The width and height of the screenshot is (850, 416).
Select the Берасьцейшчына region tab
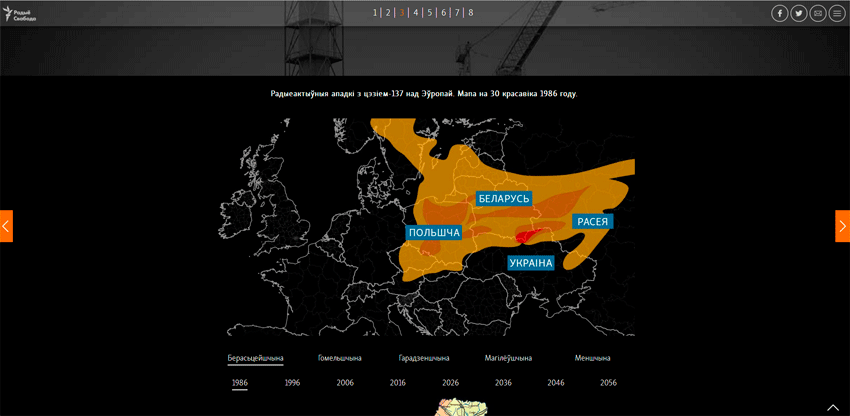click(255, 358)
